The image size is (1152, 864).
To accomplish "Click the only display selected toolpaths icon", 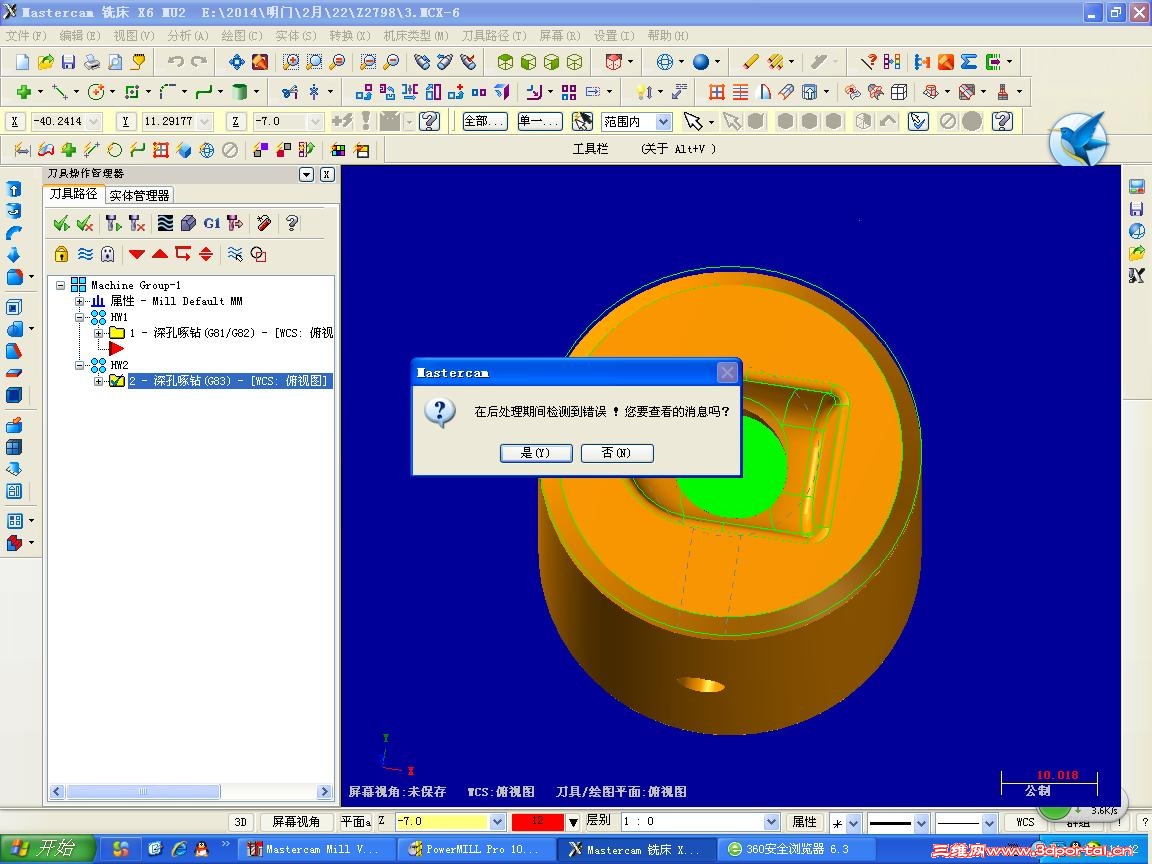I will pyautogui.click(x=235, y=254).
